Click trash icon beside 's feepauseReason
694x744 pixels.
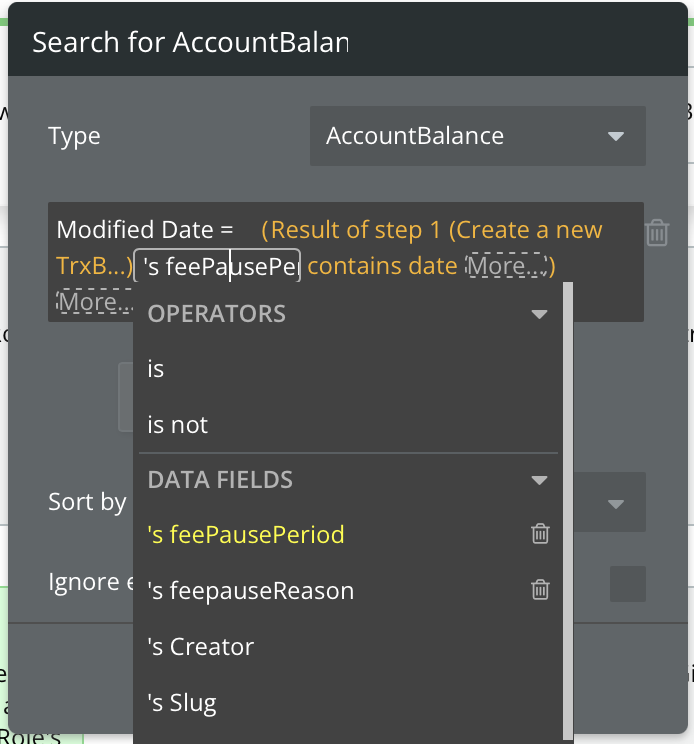coord(540,590)
